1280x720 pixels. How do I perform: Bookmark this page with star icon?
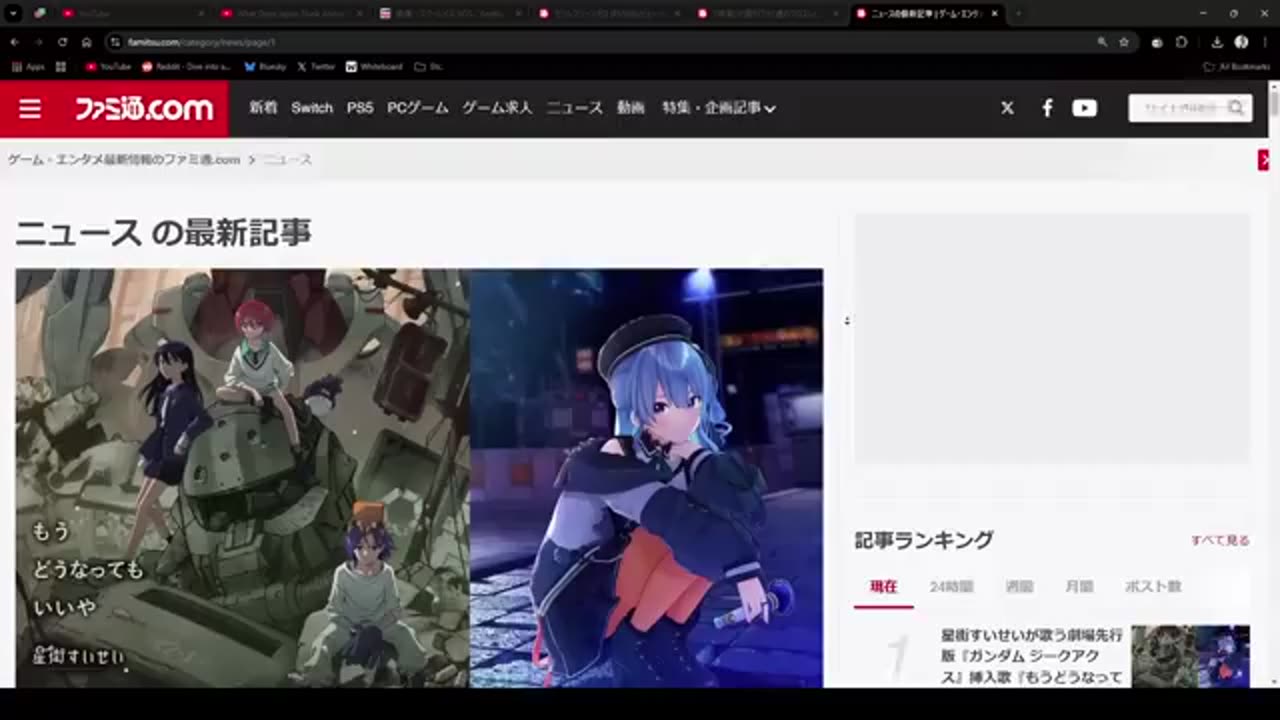[1124, 42]
